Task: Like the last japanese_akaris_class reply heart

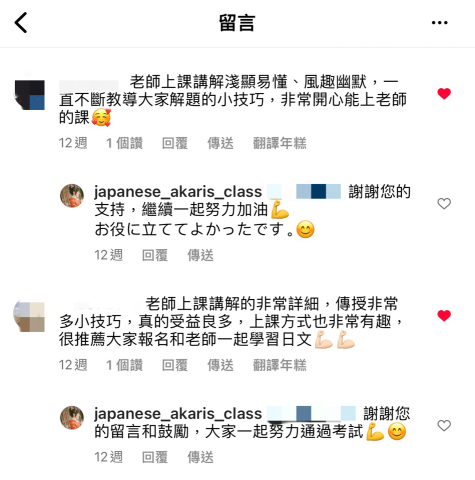Action: [x=444, y=425]
